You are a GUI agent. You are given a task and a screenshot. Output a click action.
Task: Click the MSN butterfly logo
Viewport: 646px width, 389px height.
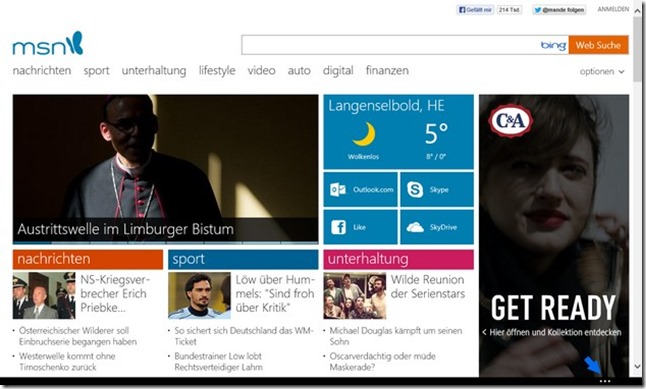pyautogui.click(x=48, y=44)
